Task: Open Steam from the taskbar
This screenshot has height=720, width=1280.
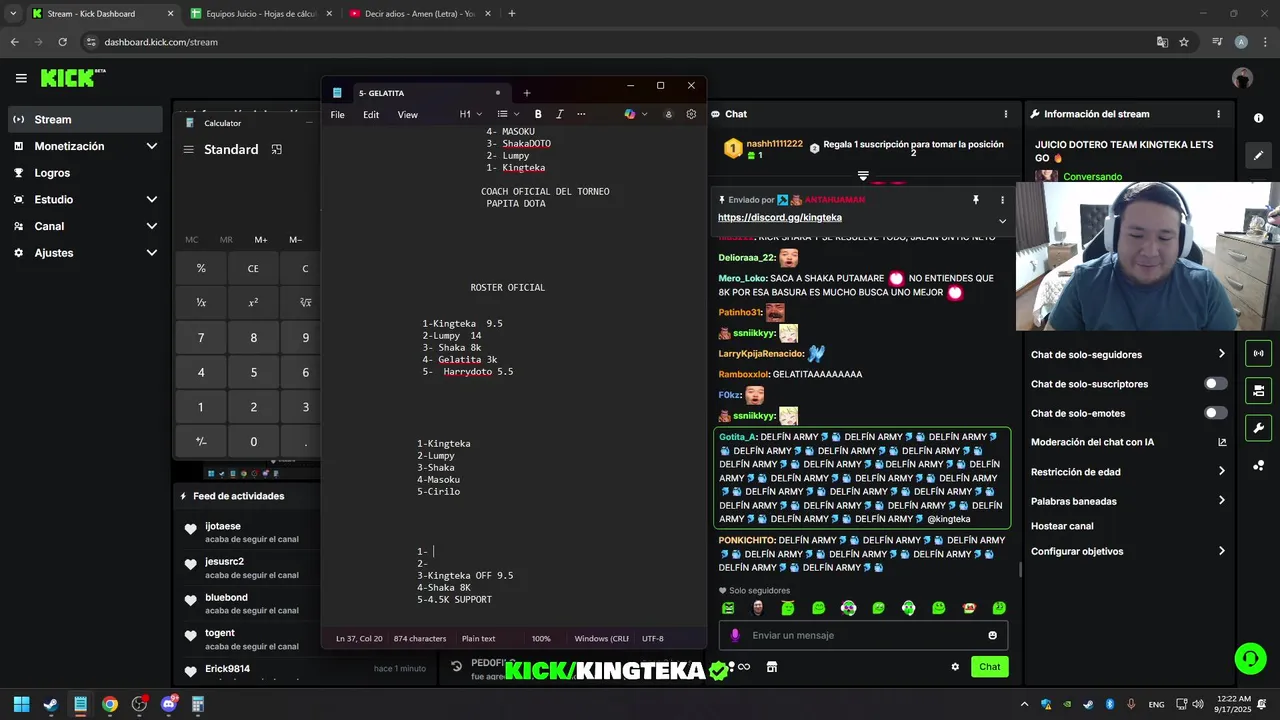Action: pyautogui.click(x=51, y=704)
